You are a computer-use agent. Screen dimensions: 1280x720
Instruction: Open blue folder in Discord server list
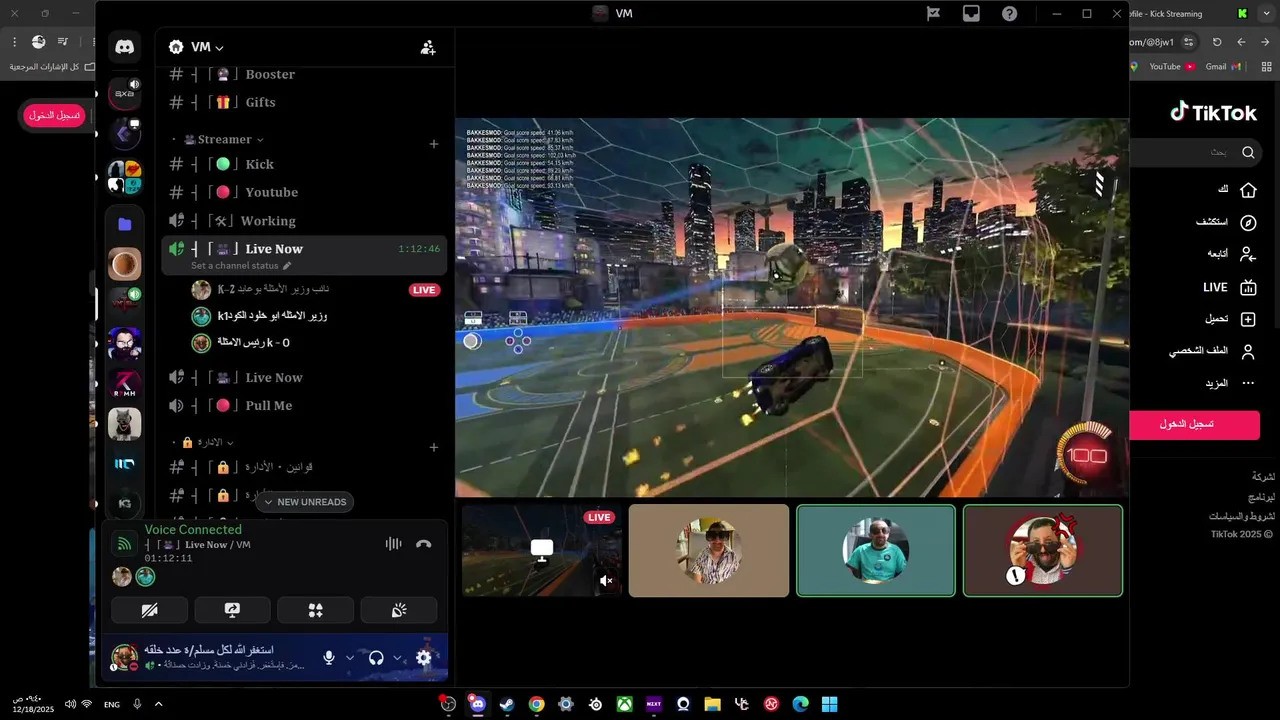tap(125, 224)
